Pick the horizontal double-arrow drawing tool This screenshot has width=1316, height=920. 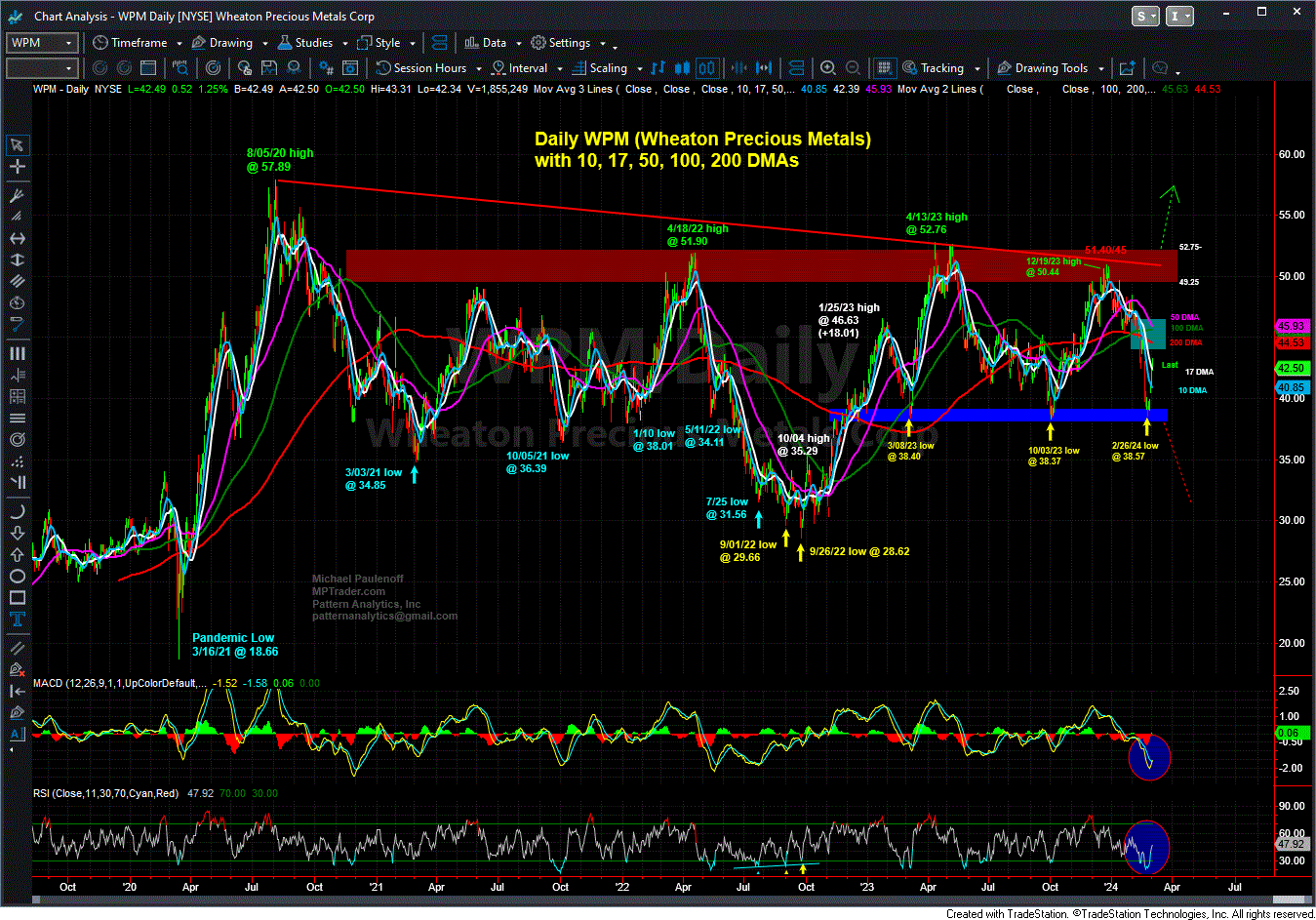pos(17,239)
